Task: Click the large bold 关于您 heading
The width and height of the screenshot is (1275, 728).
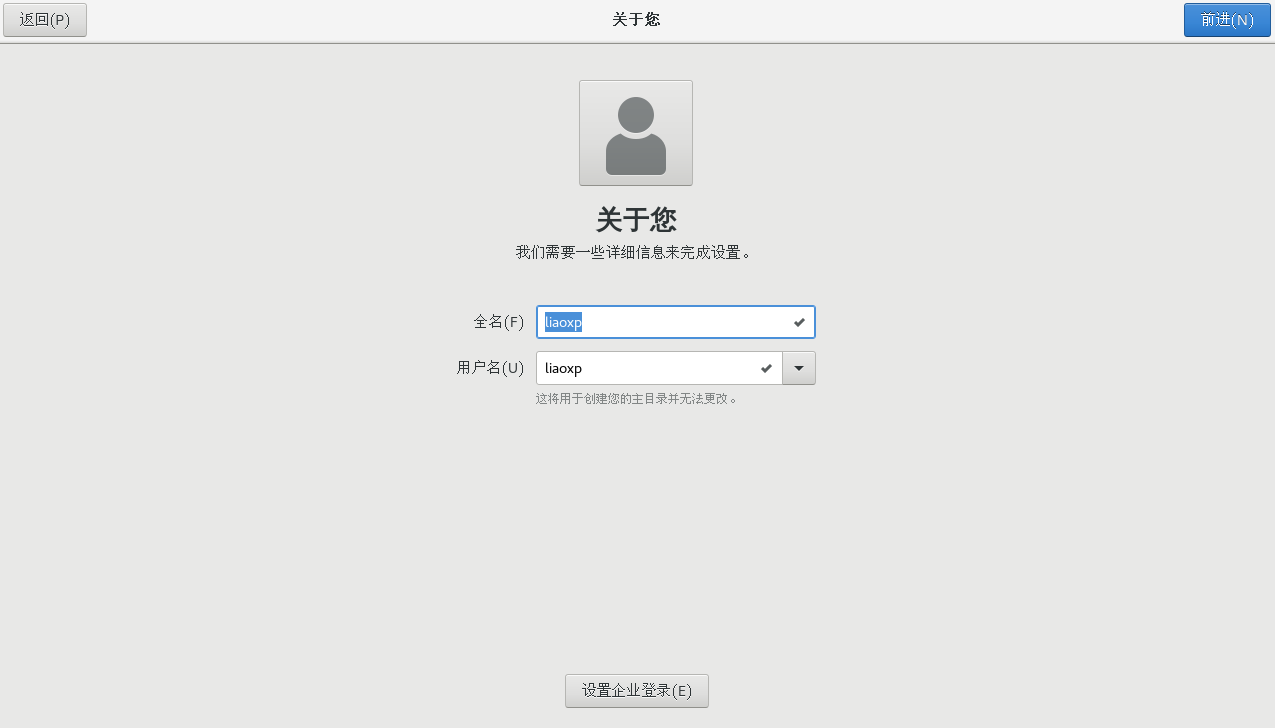Action: (636, 220)
